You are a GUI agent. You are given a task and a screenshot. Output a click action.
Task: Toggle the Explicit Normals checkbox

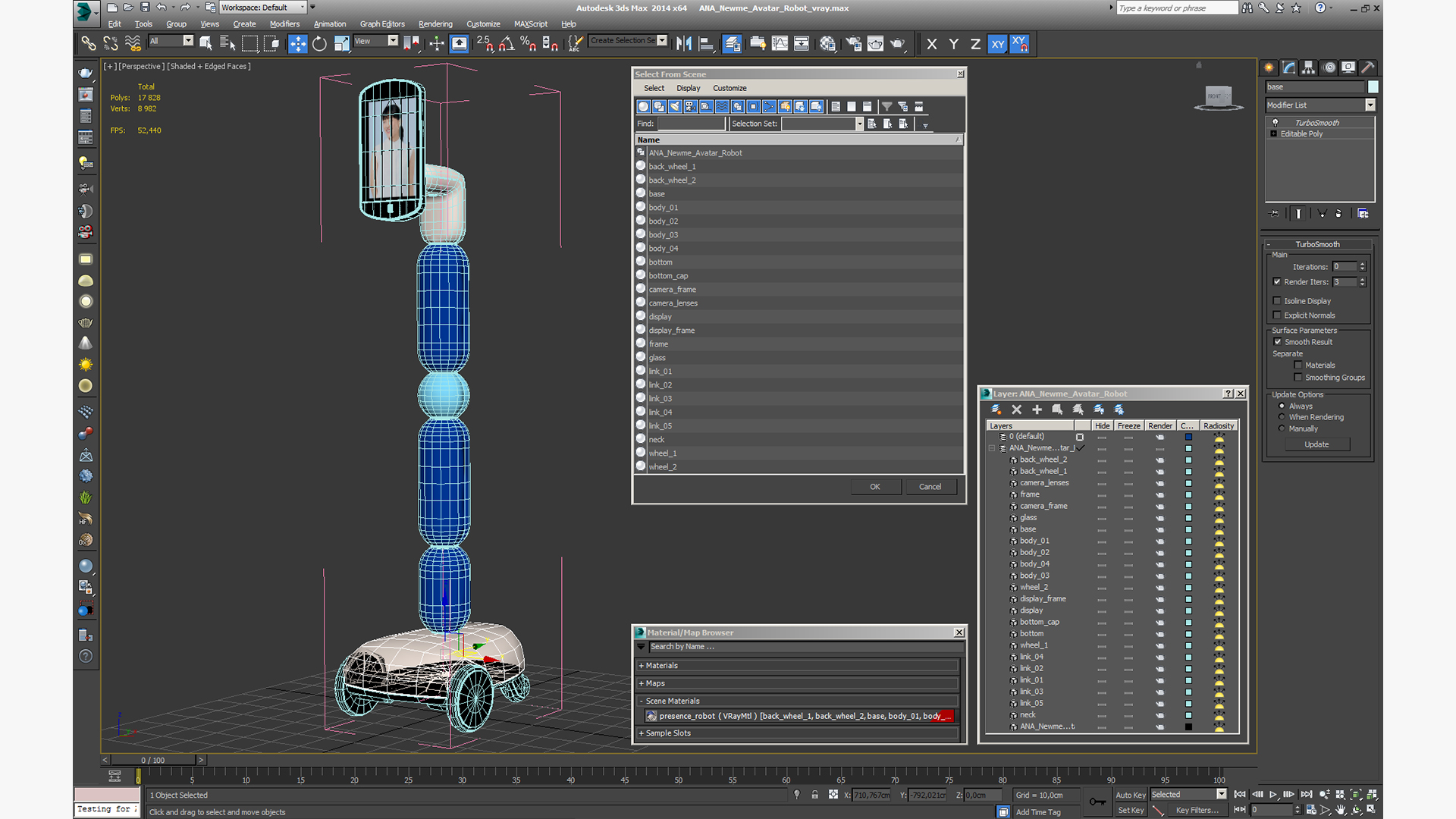coord(1277,315)
